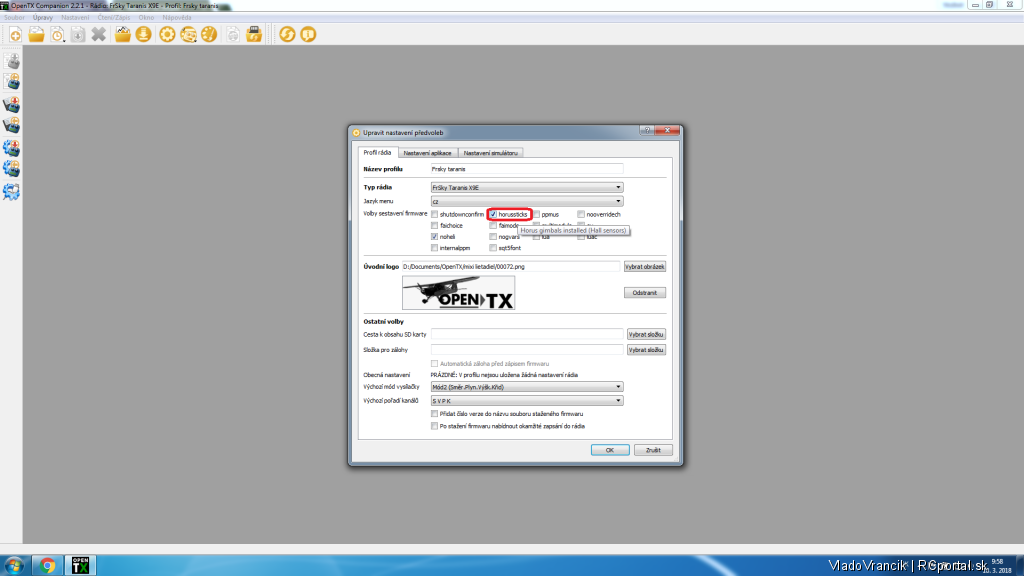Open the Typ rádia dropdown
This screenshot has height=576, width=1024.
pos(526,187)
